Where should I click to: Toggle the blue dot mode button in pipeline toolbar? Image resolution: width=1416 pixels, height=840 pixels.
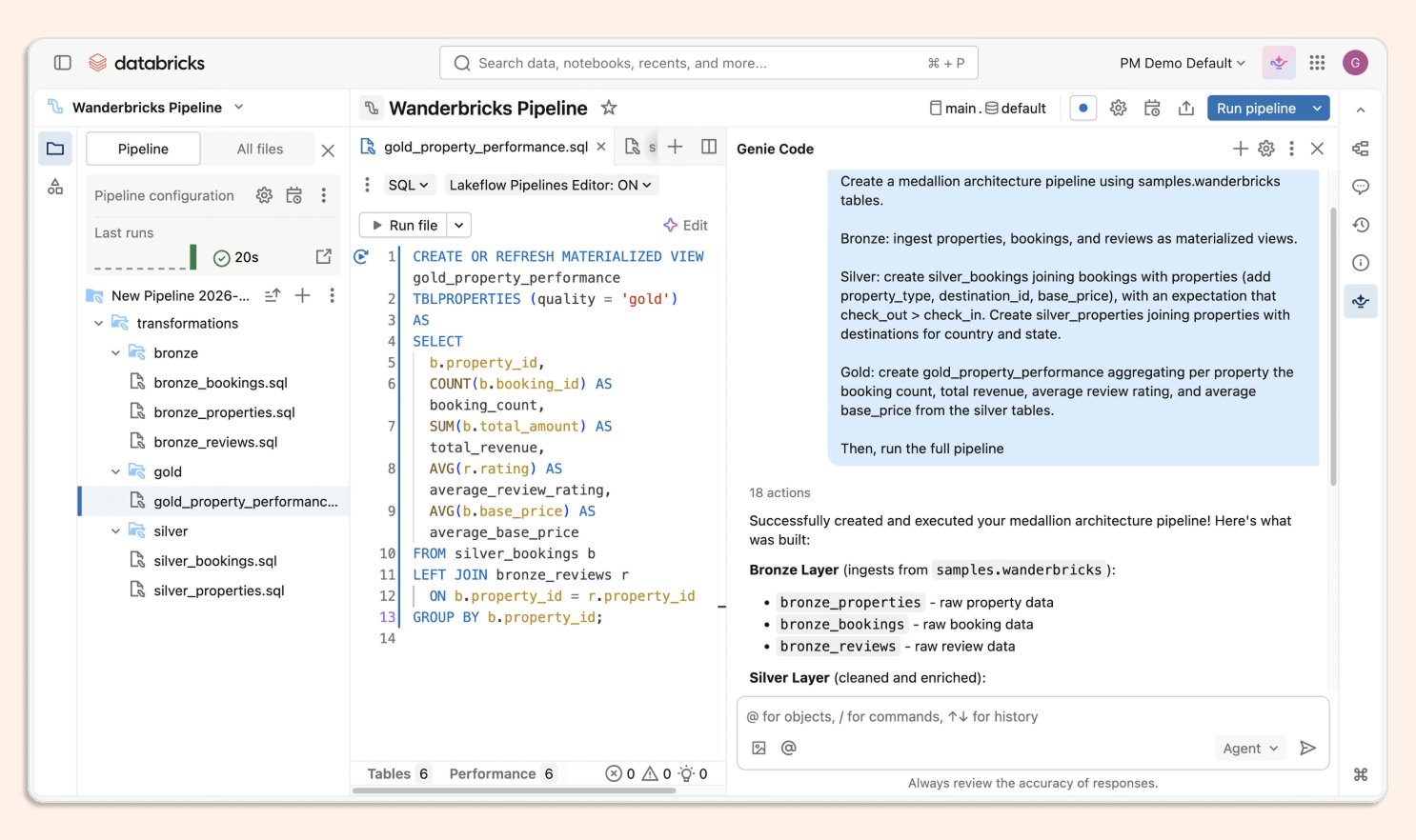click(1083, 109)
